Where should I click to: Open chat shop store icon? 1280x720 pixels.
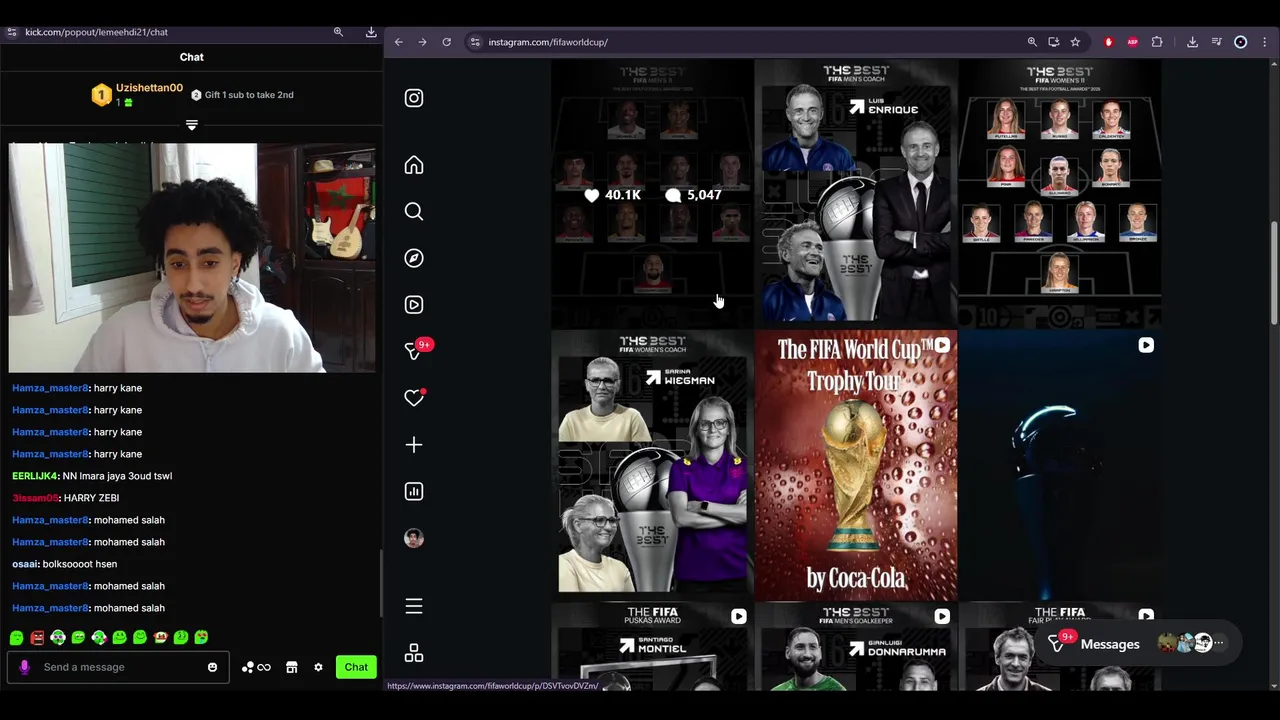[292, 667]
